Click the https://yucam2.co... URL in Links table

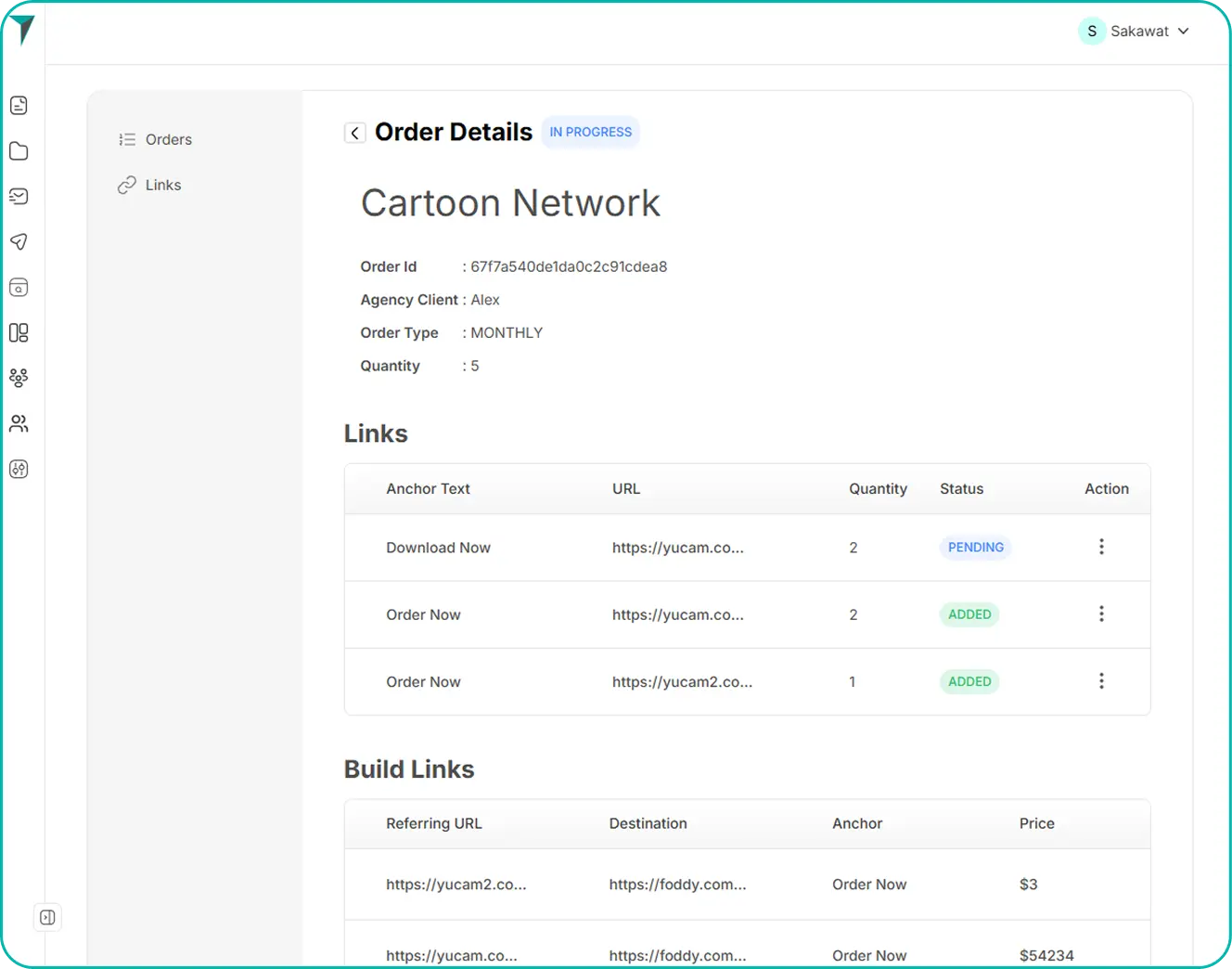click(x=682, y=681)
